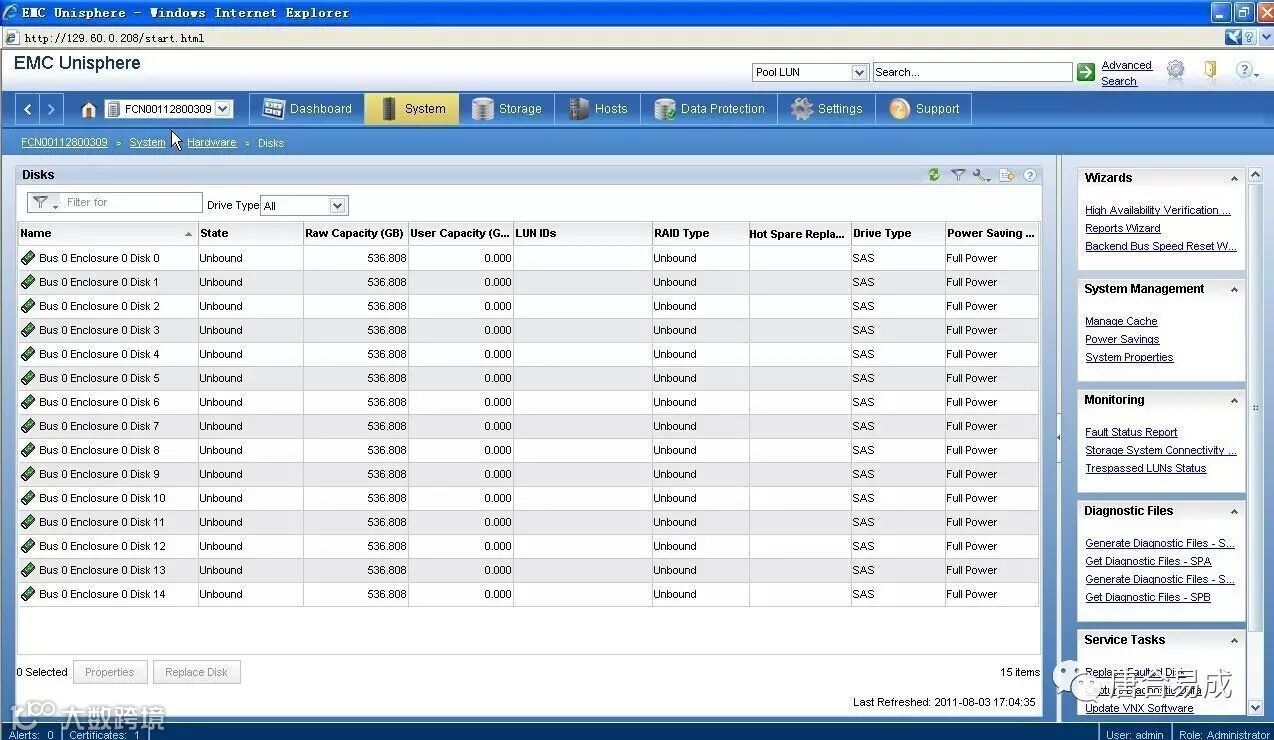
Task: Open Reports Wizard link
Action: (x=1122, y=228)
